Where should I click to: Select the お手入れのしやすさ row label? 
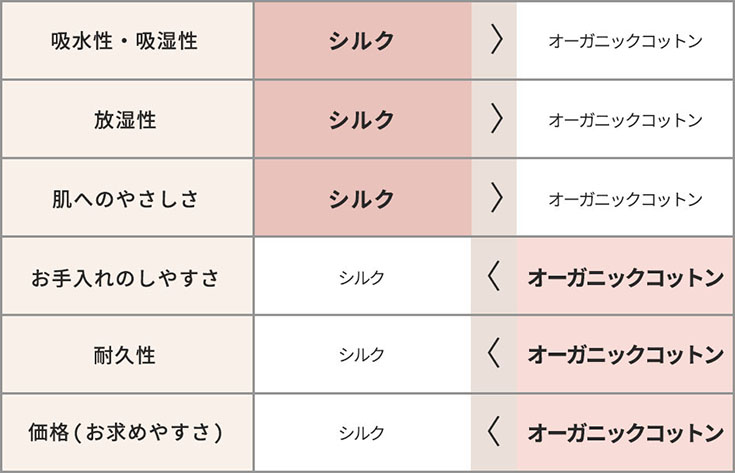tap(124, 277)
